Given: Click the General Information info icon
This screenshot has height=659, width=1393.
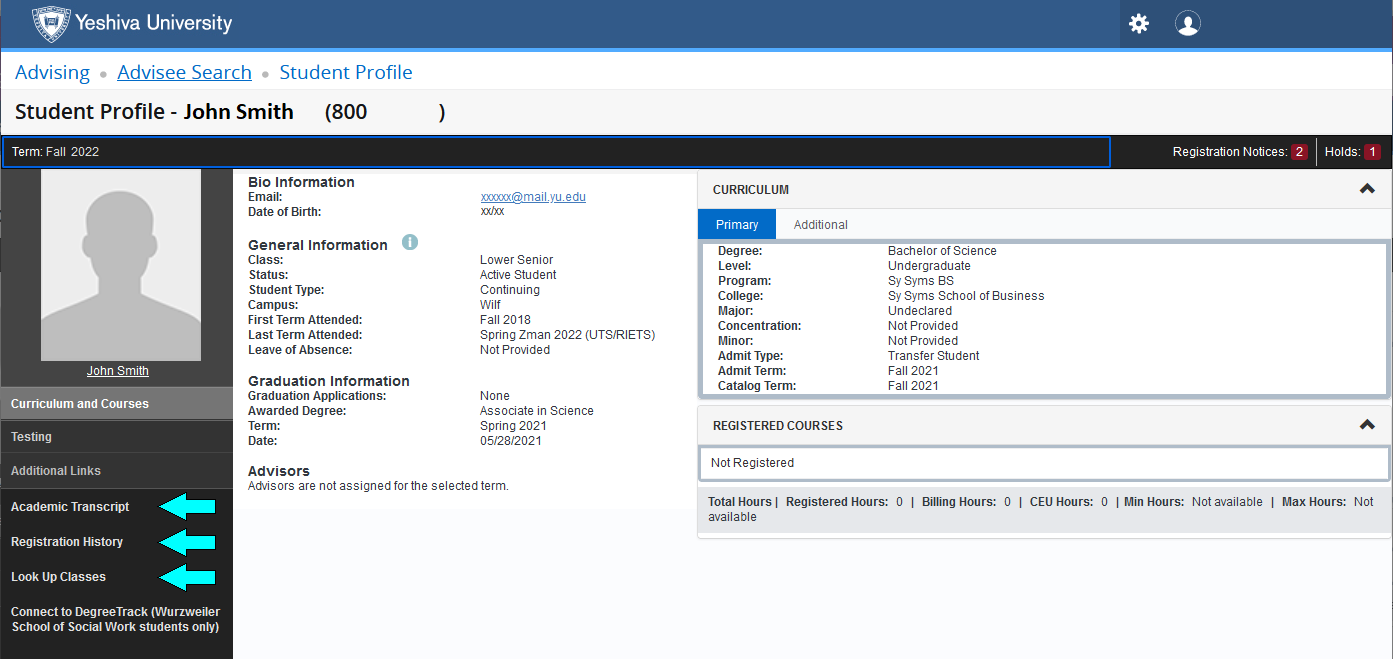Looking at the screenshot, I should point(409,243).
